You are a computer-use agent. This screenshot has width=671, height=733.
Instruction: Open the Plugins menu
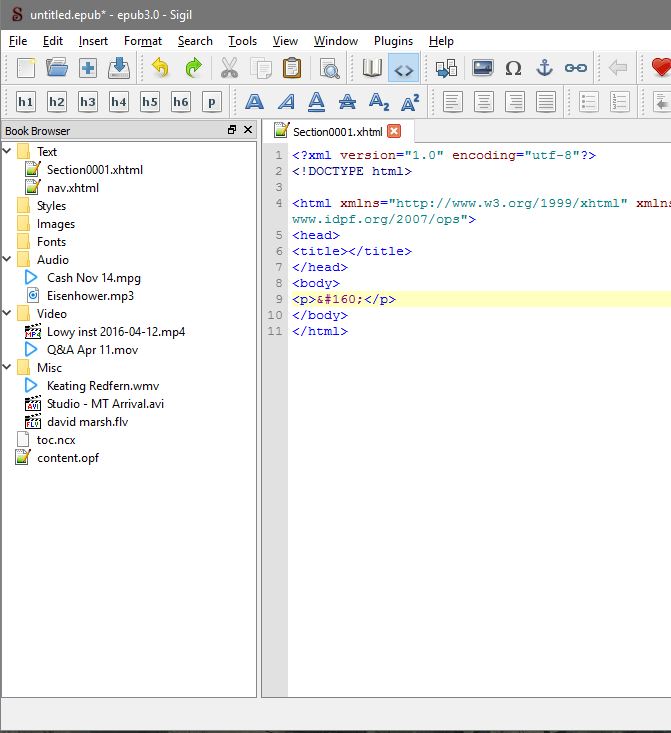point(393,41)
